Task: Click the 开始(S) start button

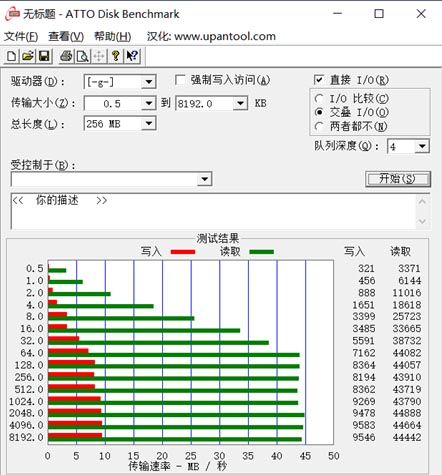Action: pos(398,179)
